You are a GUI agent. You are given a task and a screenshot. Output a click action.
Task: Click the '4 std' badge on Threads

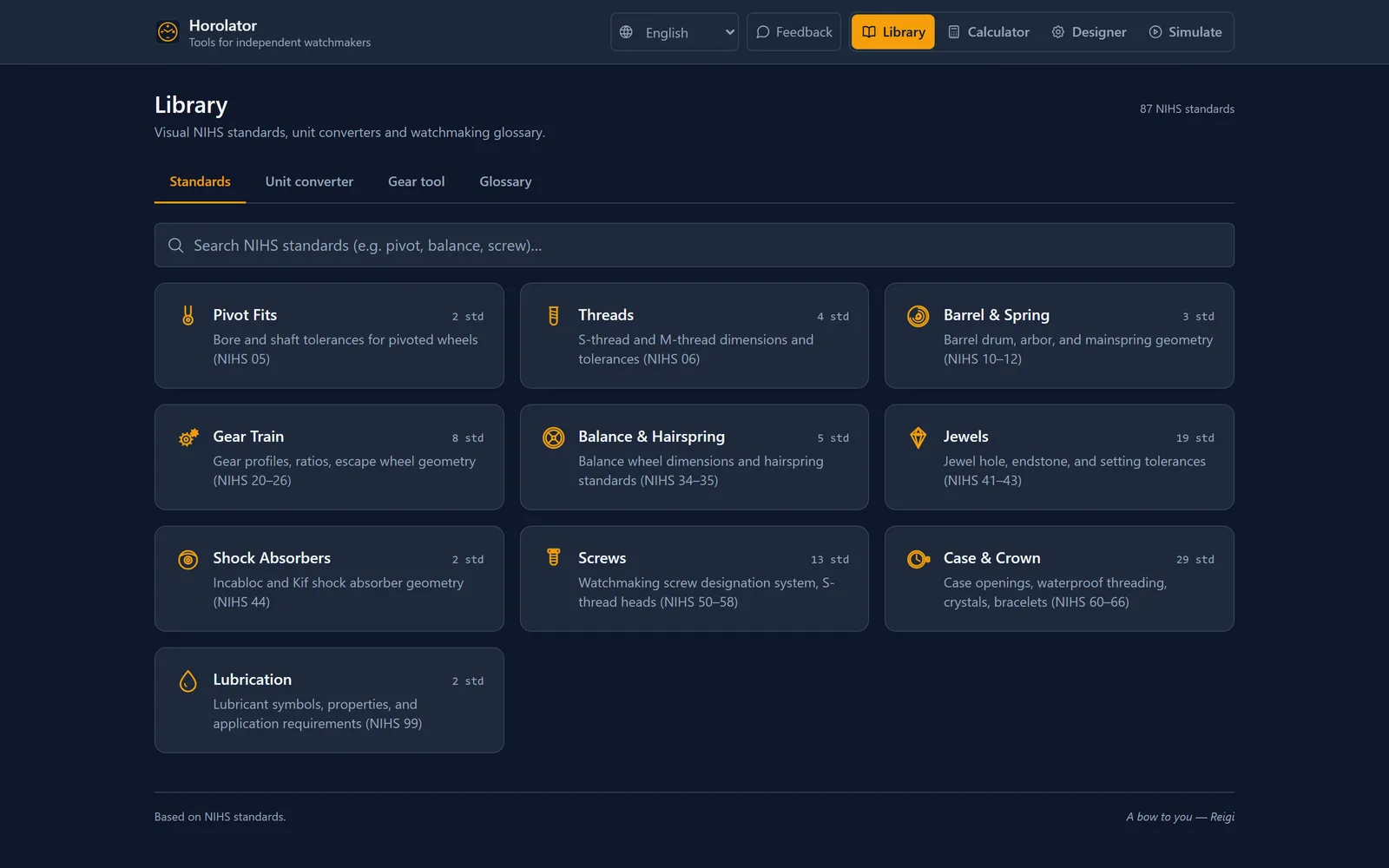coord(833,316)
